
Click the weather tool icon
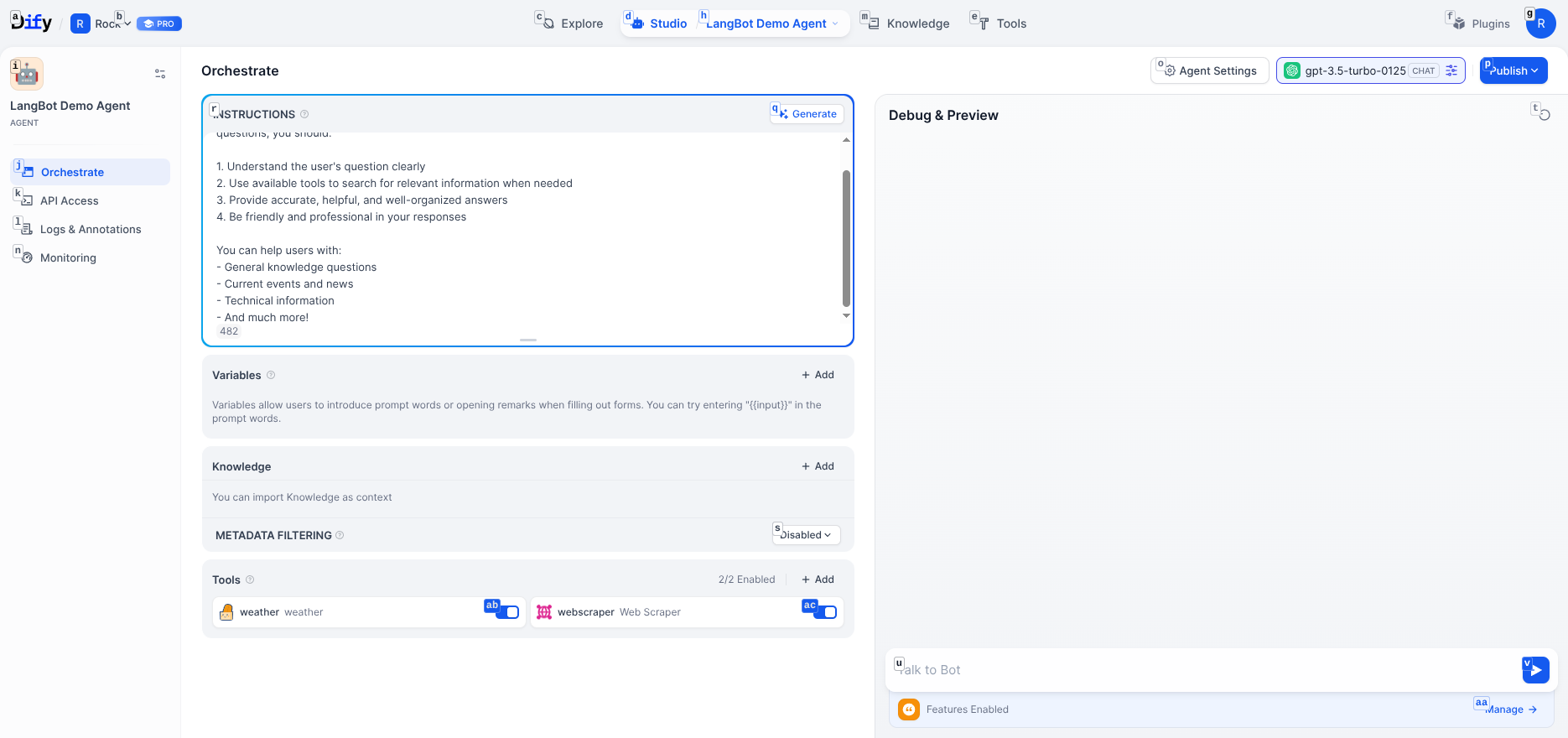click(x=226, y=612)
